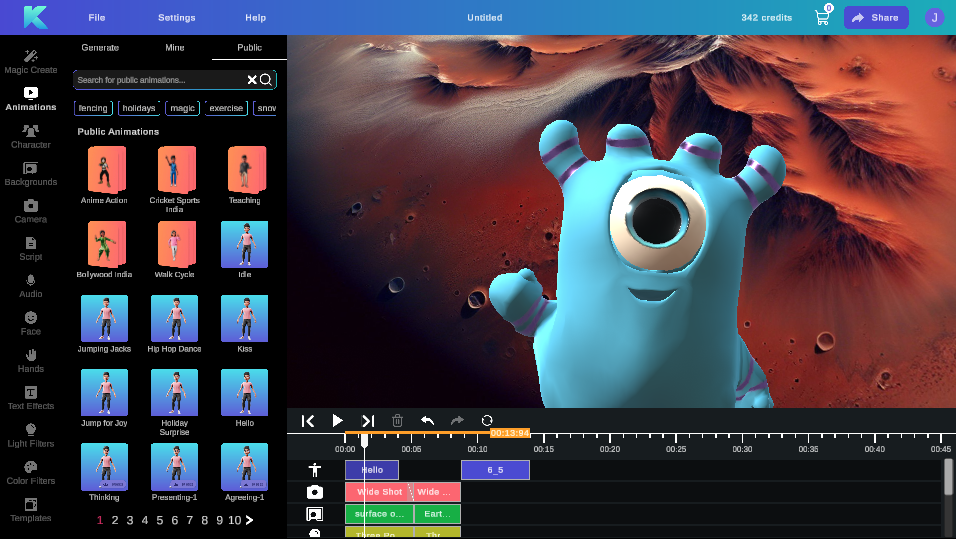Open the Character sidebar section

click(30, 136)
